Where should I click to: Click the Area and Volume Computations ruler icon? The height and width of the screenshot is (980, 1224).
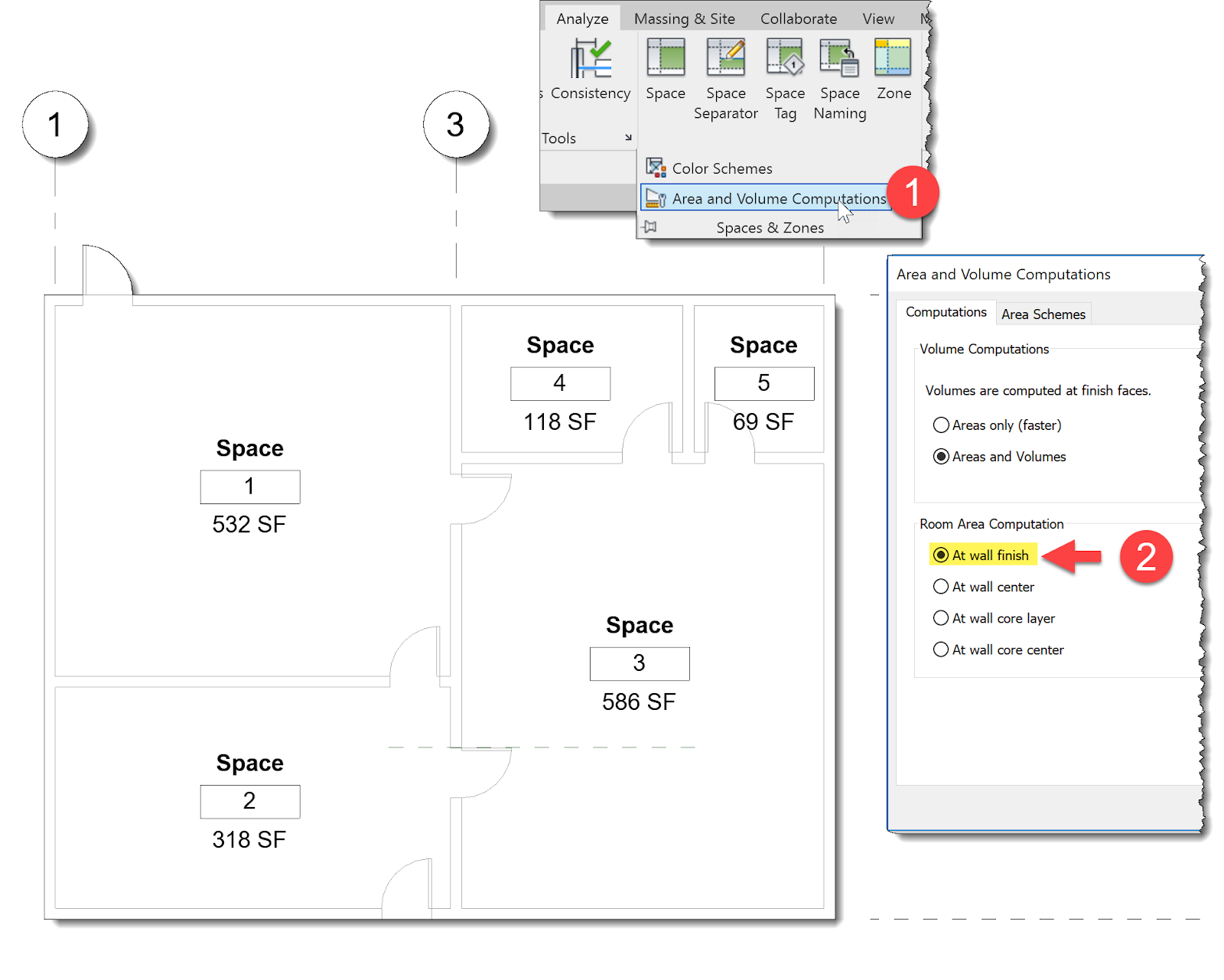tap(655, 197)
